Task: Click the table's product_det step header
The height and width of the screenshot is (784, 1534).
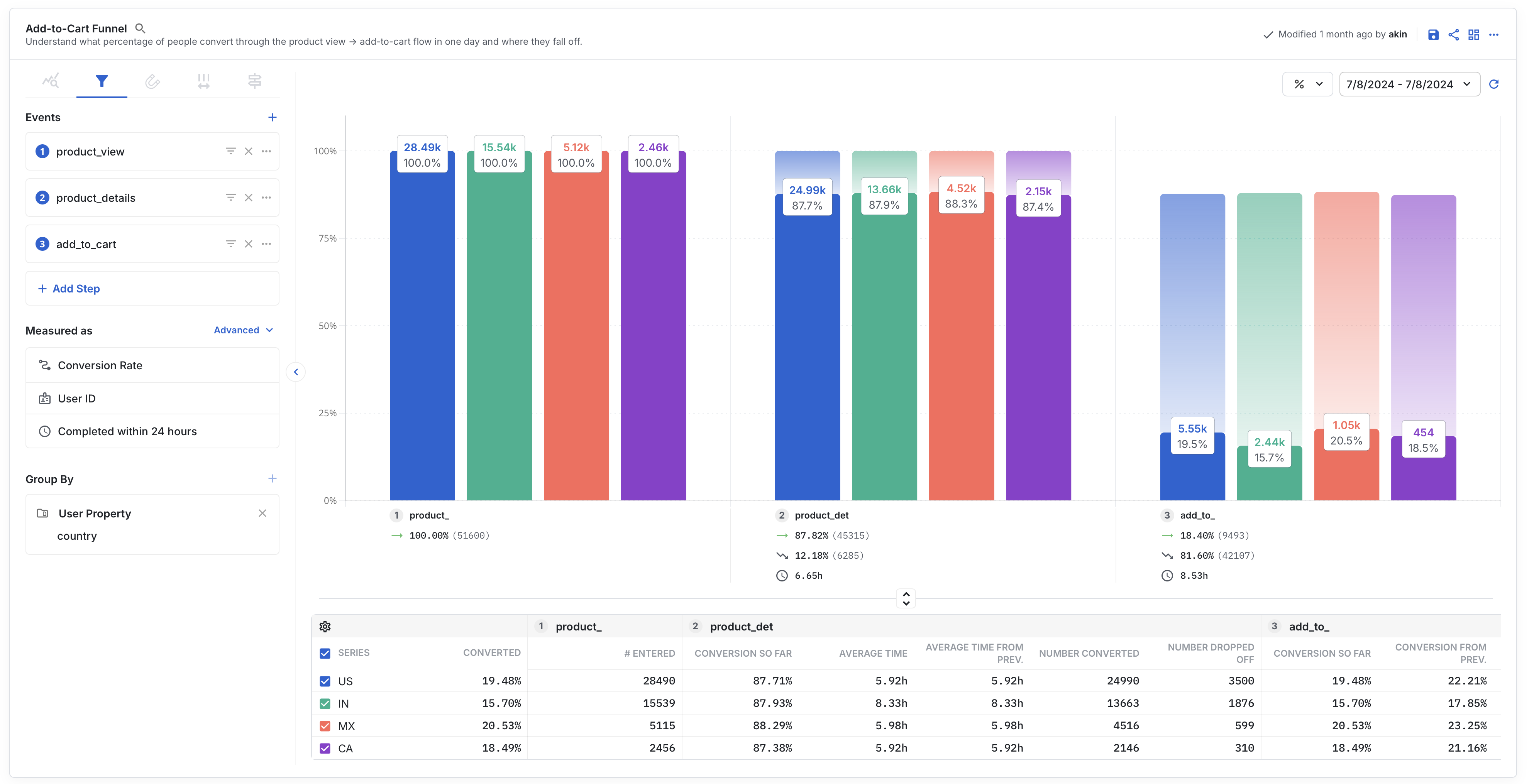Action: (x=741, y=627)
